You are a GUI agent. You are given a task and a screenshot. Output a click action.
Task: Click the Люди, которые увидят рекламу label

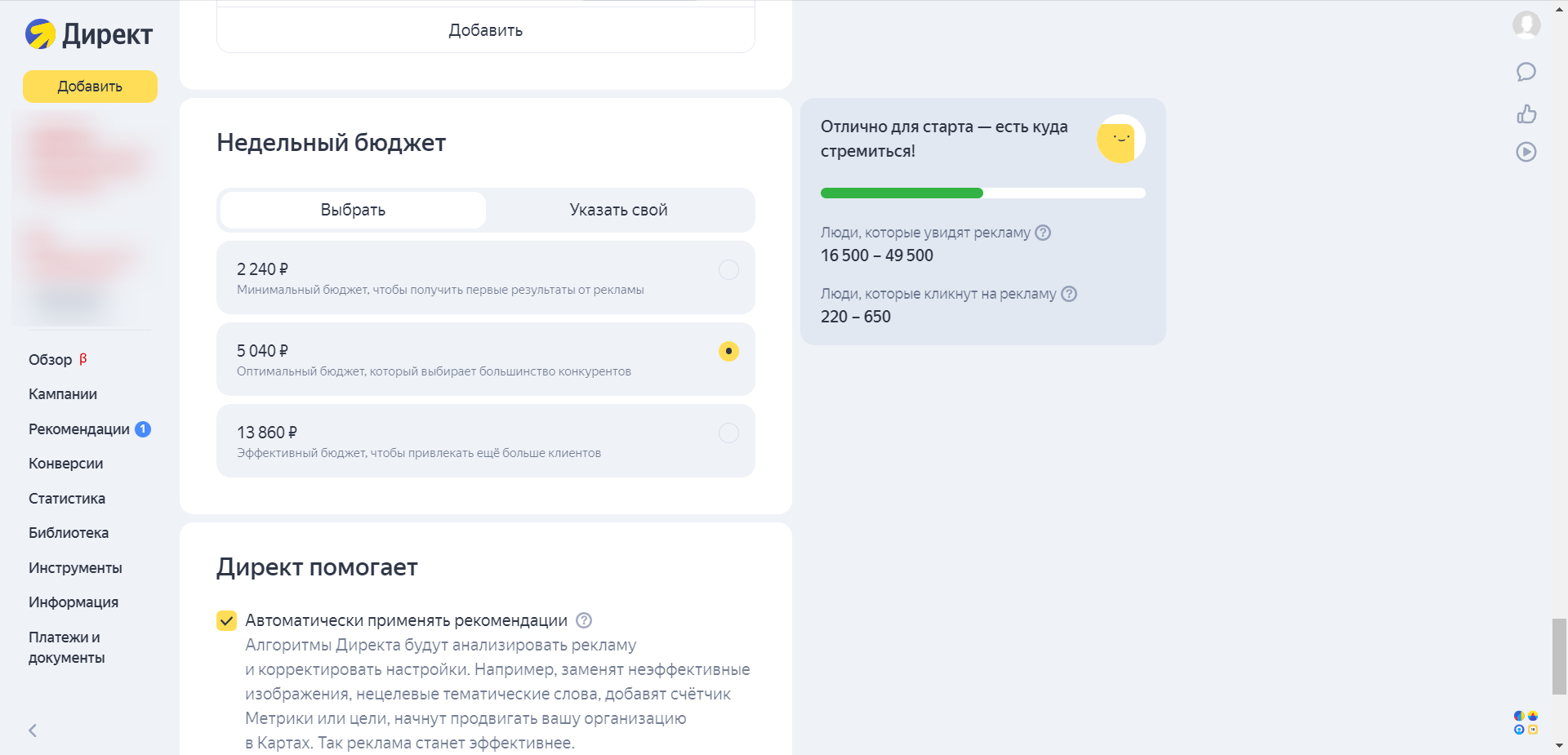pyautogui.click(x=925, y=233)
